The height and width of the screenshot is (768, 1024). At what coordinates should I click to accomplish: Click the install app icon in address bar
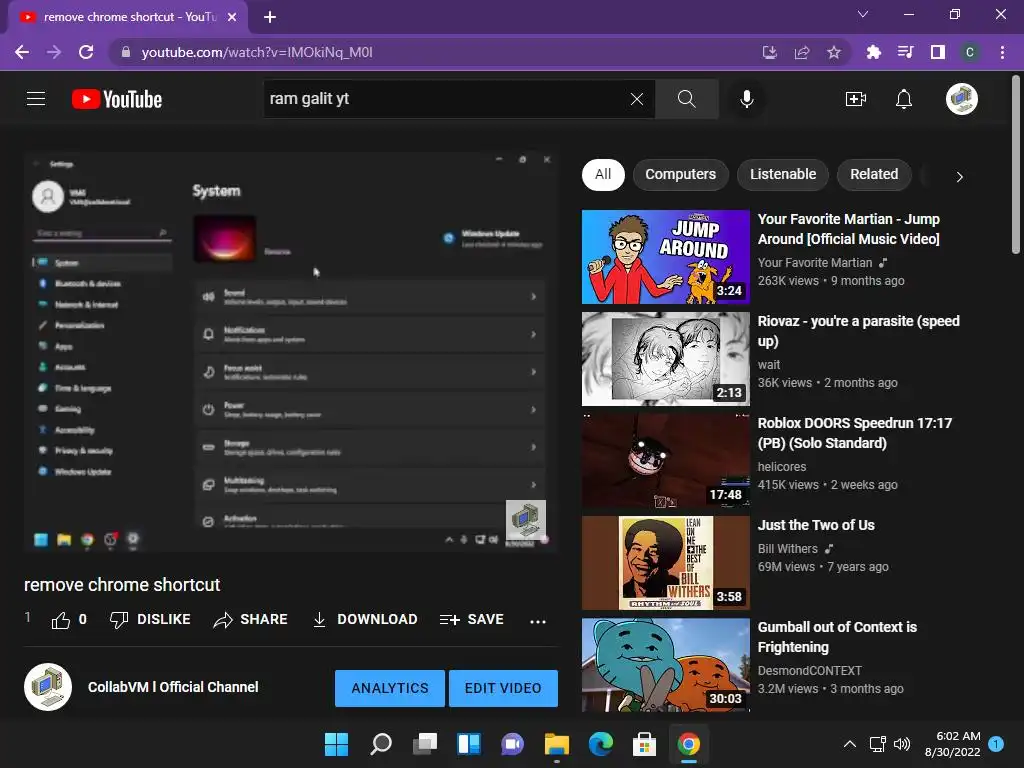[x=770, y=52]
